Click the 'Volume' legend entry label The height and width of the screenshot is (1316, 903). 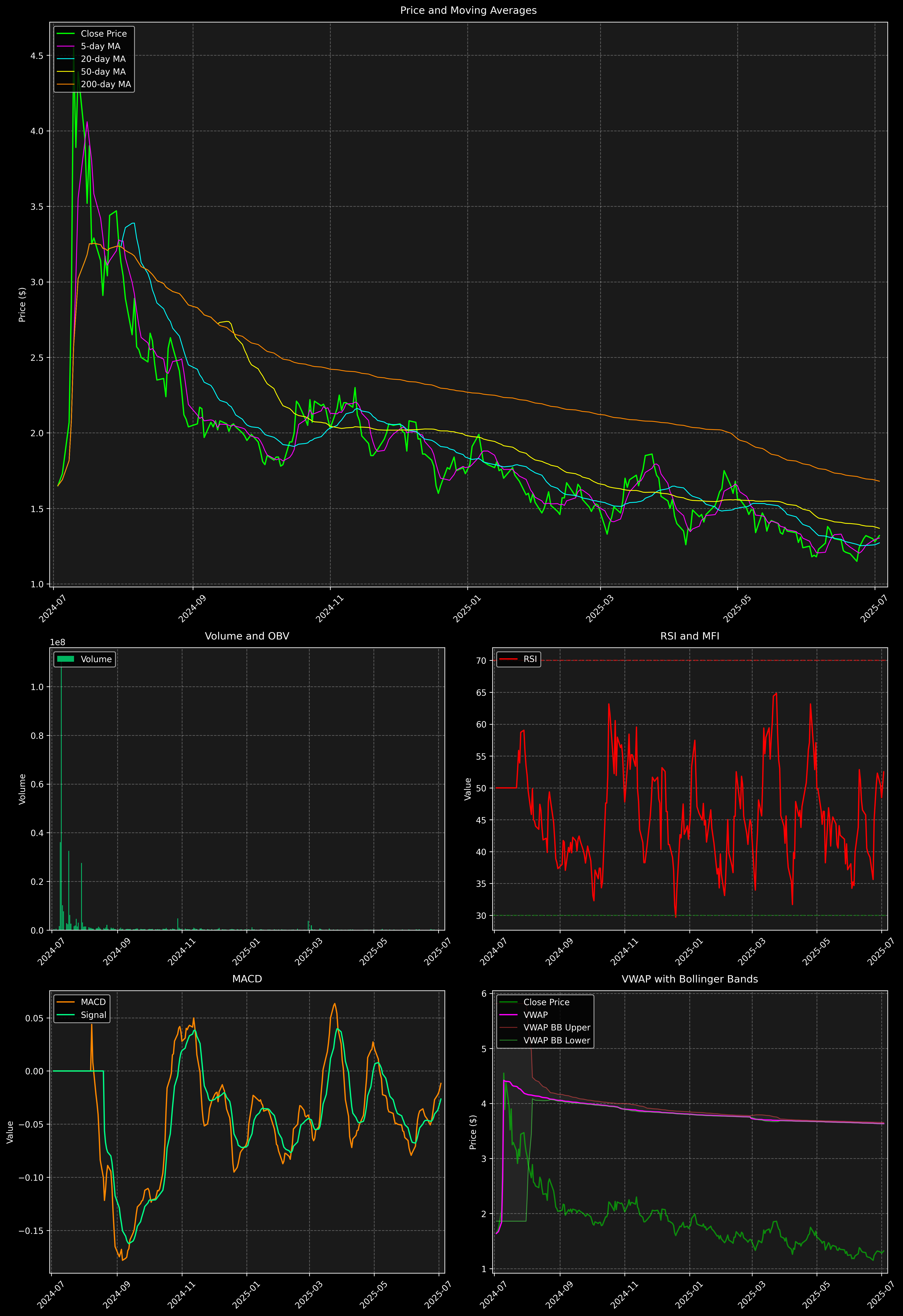pyautogui.click(x=96, y=659)
